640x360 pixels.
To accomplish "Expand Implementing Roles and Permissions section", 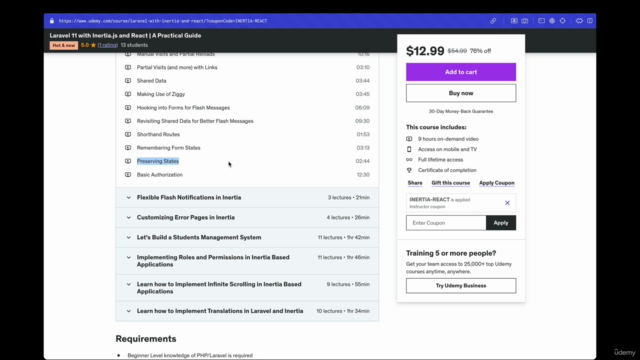I will 247,261.
